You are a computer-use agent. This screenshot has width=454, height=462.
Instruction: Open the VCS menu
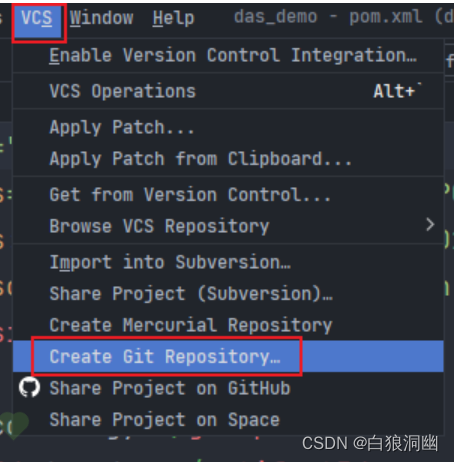[x=37, y=18]
